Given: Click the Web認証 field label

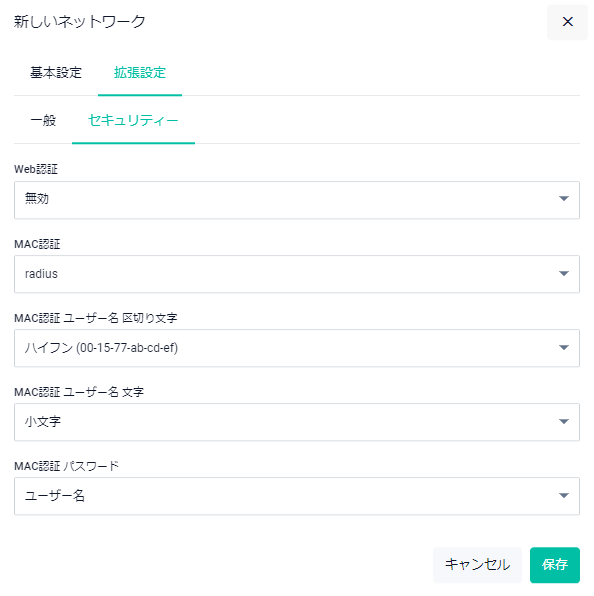Looking at the screenshot, I should pos(36,169).
